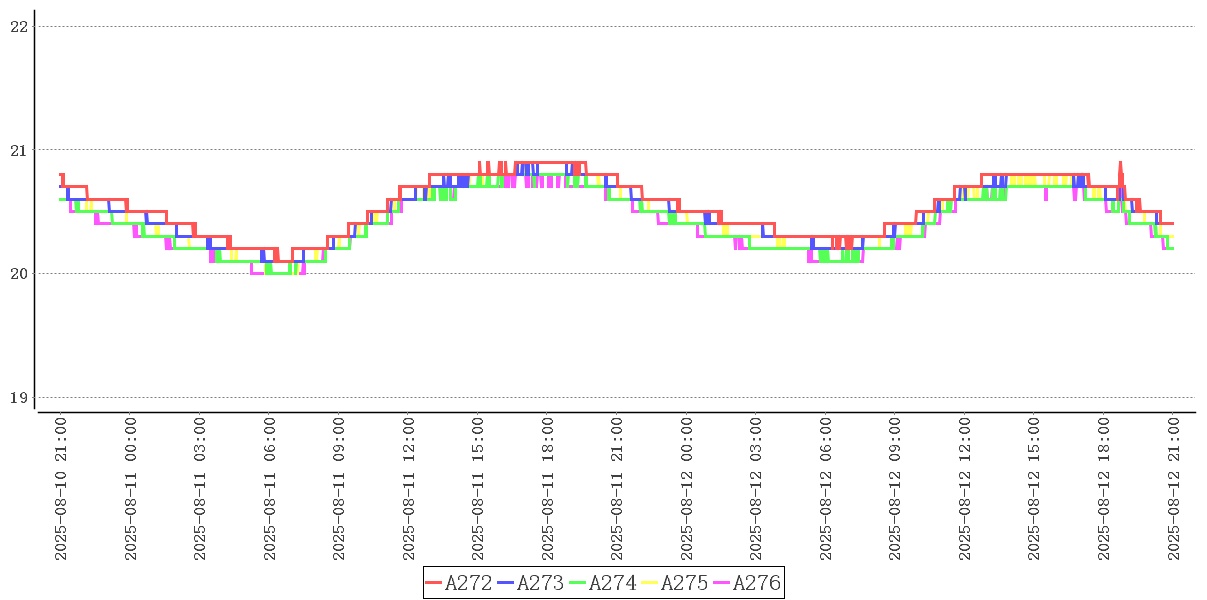Screen dimensions: 1207x600
Task: Click the A275 legend label
Action: [x=684, y=583]
